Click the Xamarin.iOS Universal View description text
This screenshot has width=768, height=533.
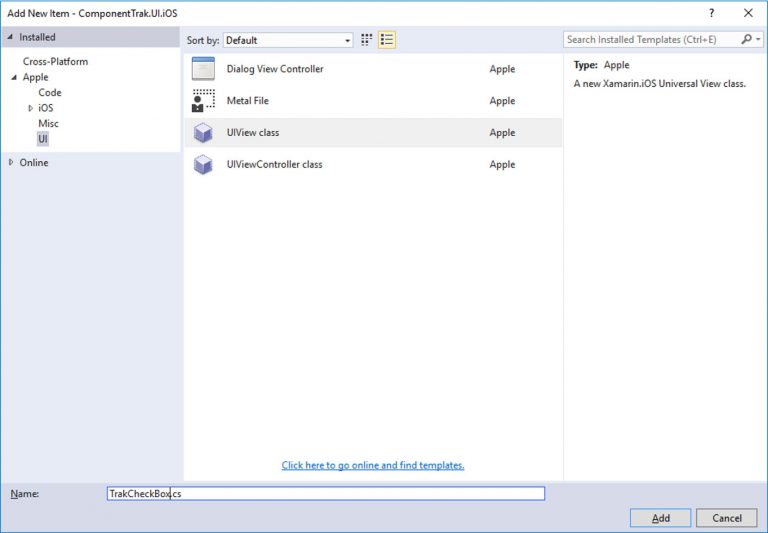click(660, 83)
